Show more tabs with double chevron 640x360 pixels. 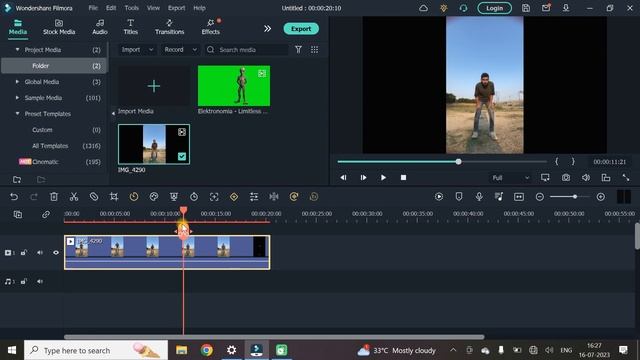[267, 29]
